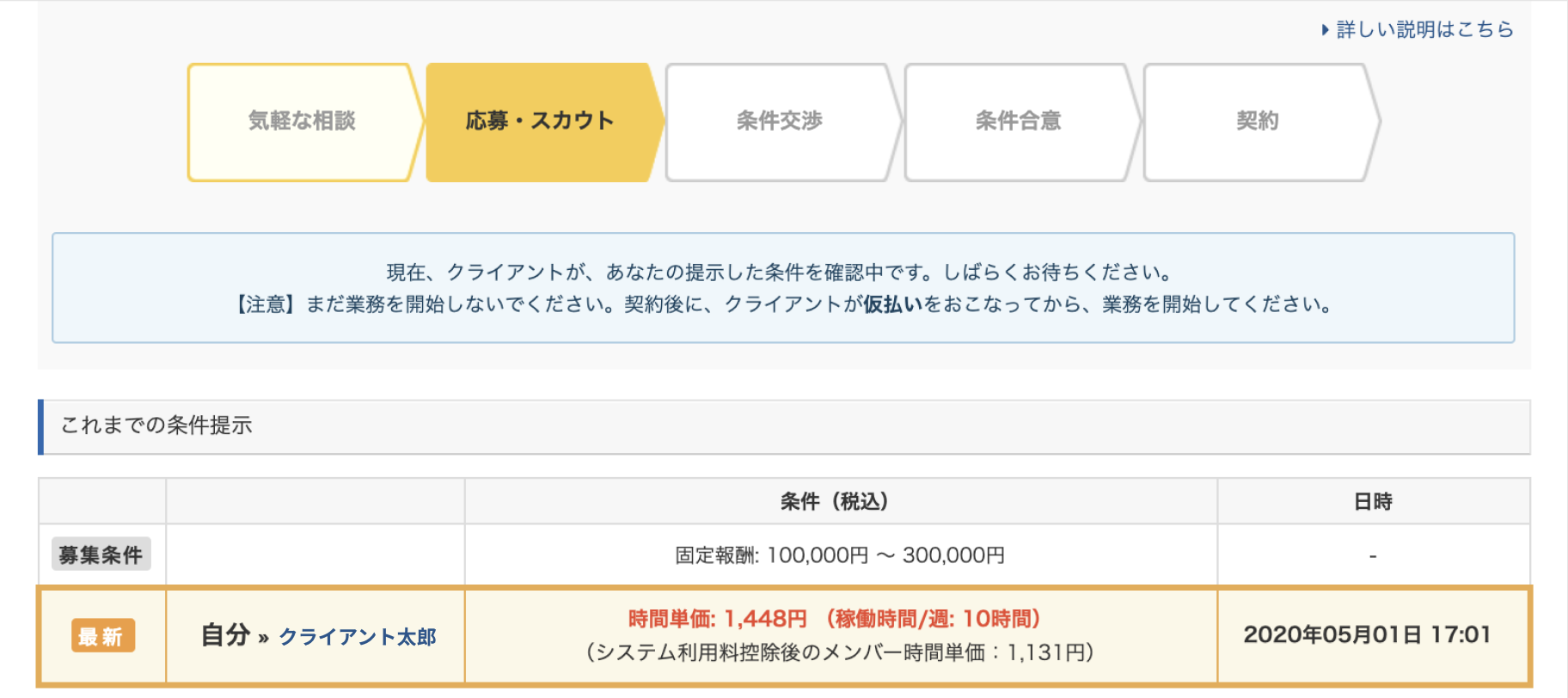
Task: Open the 詳しい説明はこちら link
Action: pyautogui.click(x=1424, y=30)
